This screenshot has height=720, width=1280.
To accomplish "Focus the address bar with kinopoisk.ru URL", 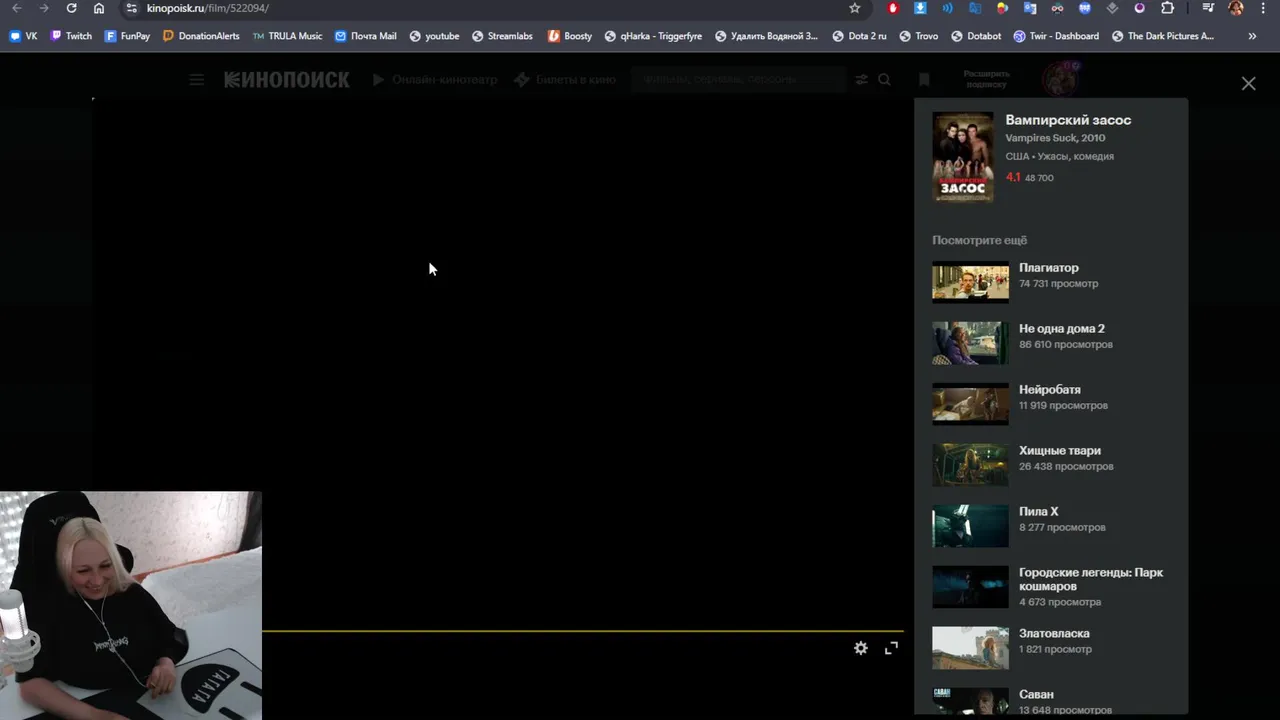I will point(490,8).
